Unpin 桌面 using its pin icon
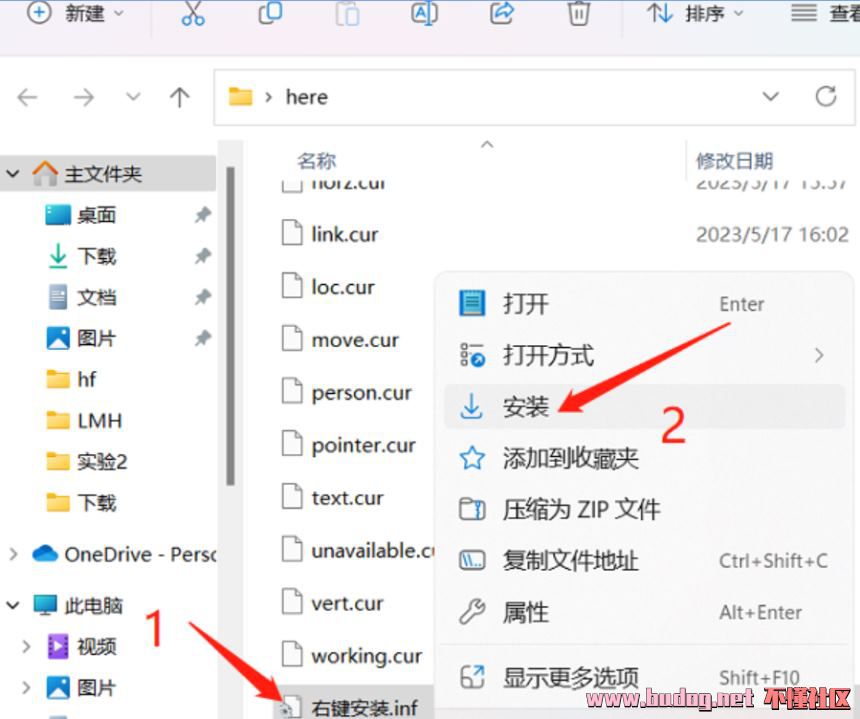This screenshot has width=860, height=719. click(203, 215)
